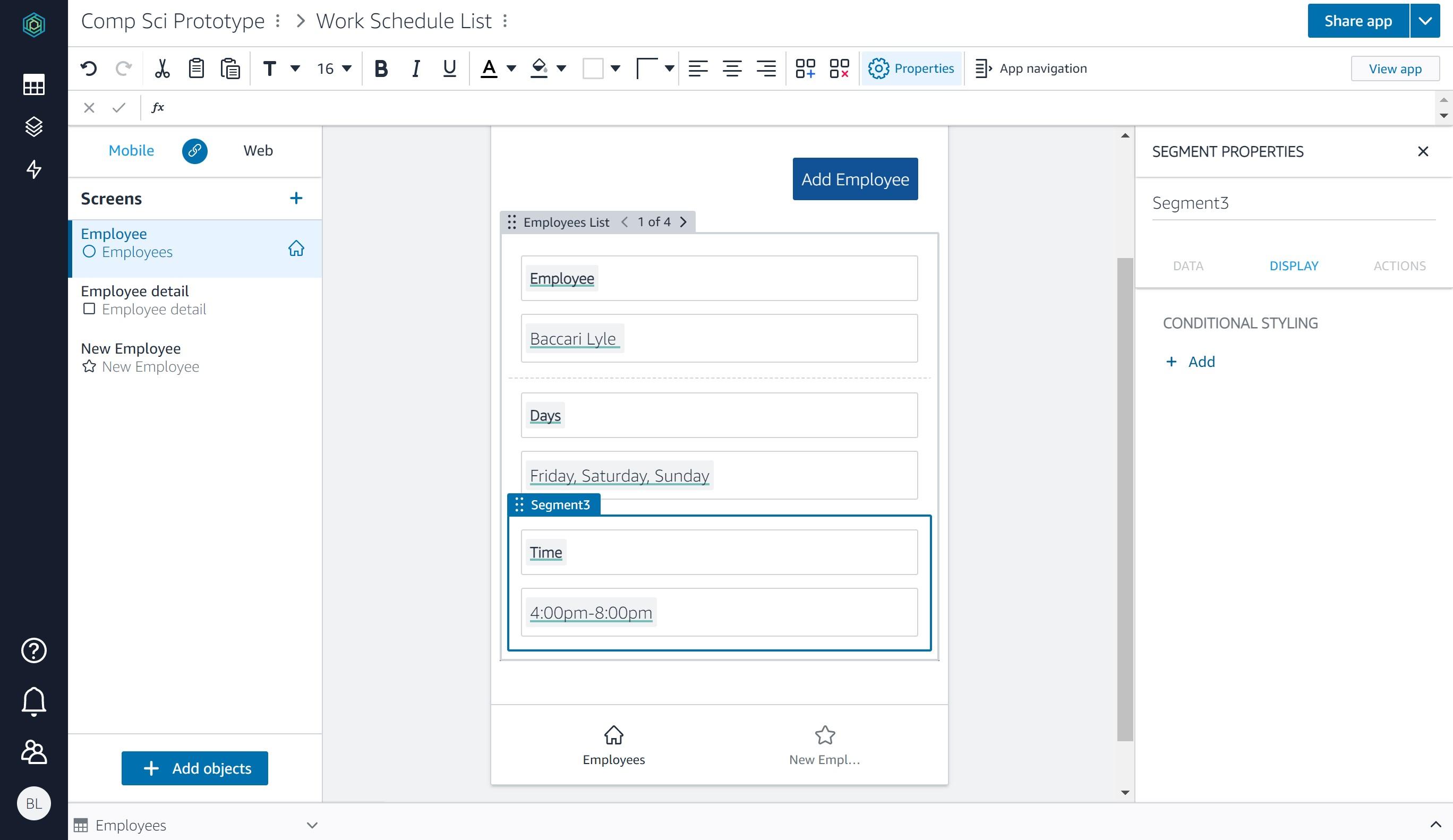Open Work Schedule List options menu
1453x840 pixels.
pos(505,21)
